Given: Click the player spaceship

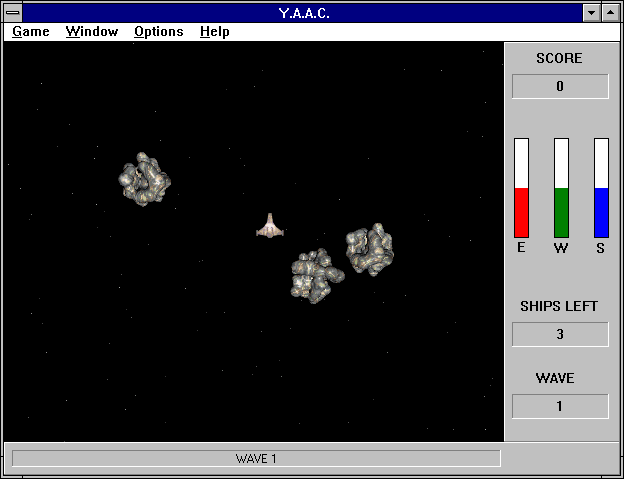Looking at the screenshot, I should [270, 226].
